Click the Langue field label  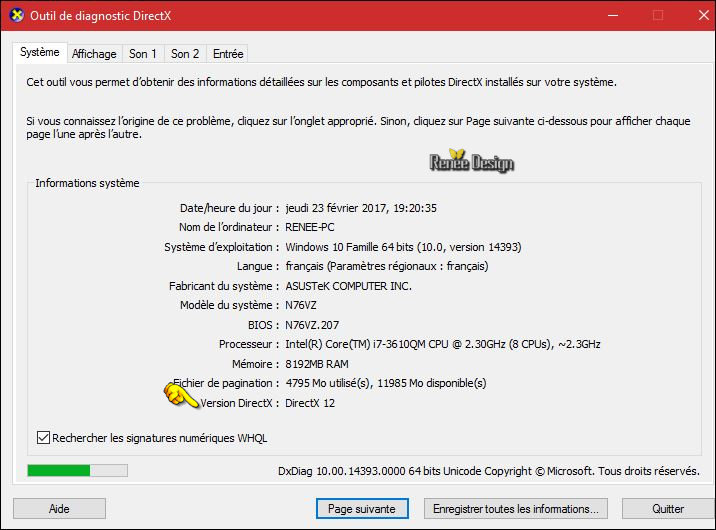click(x=258, y=266)
